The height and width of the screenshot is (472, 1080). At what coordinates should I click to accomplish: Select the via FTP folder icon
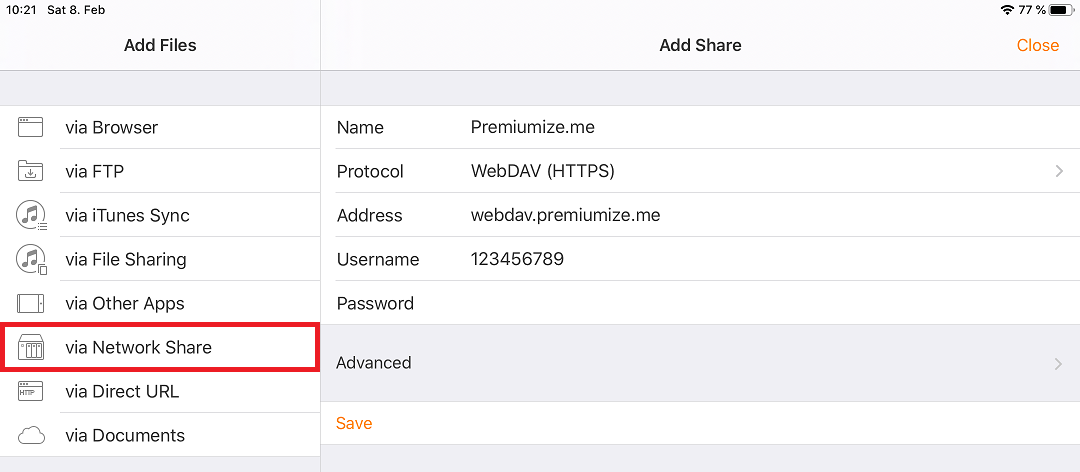(x=30, y=171)
